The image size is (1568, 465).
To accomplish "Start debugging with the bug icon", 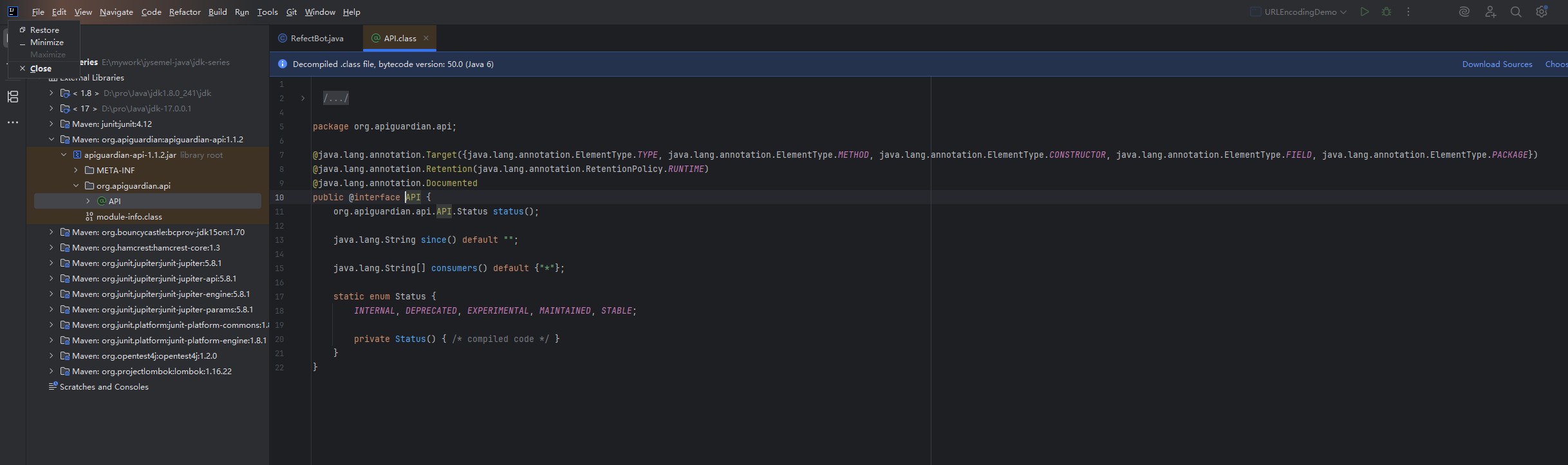I will tap(1386, 12).
